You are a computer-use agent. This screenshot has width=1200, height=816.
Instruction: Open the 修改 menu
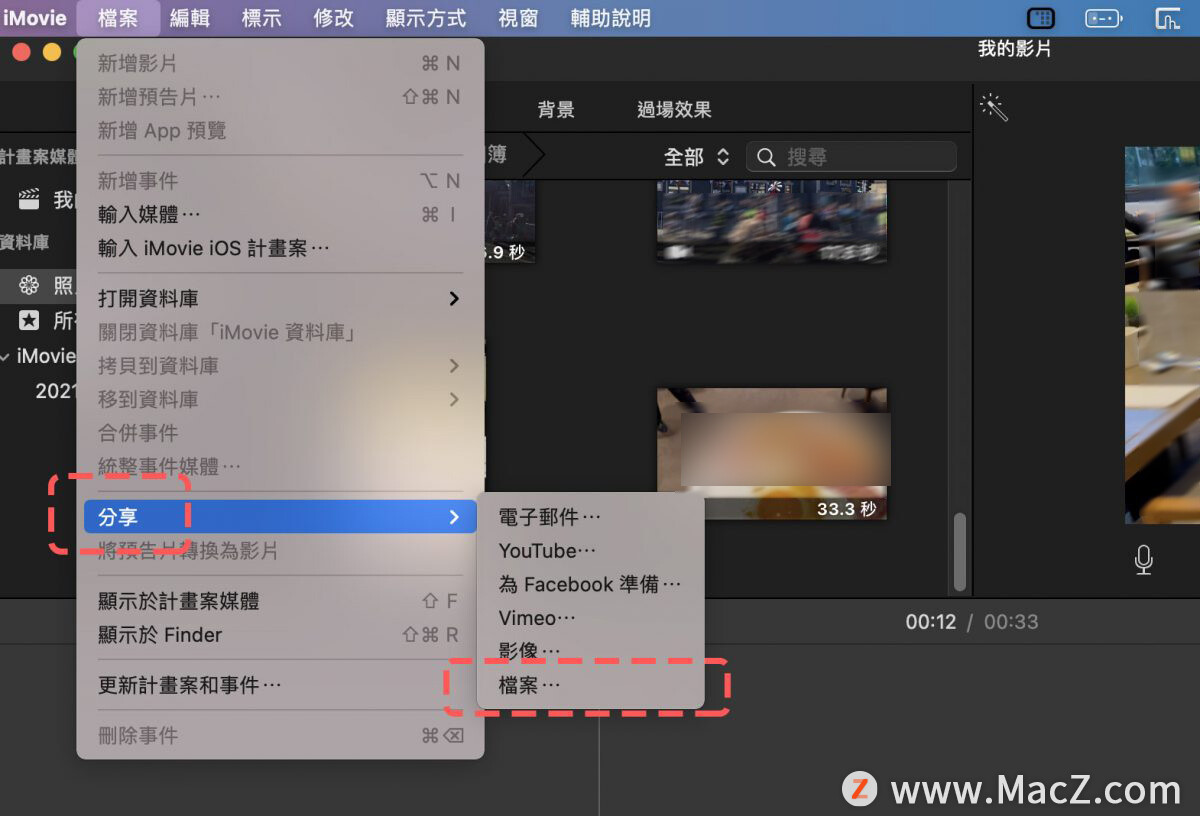click(x=333, y=18)
